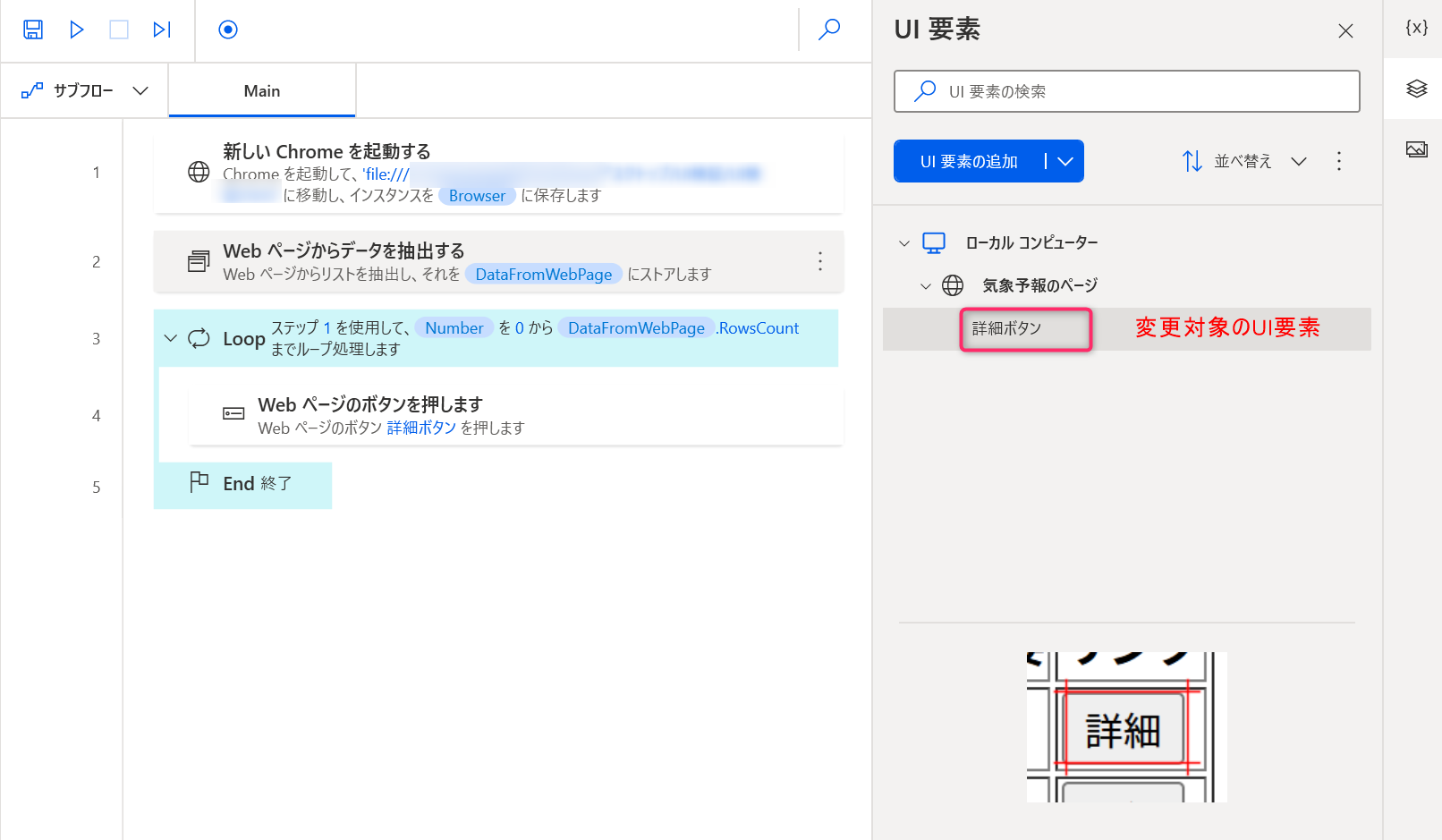
Task: Collapse the Loop block chevron
Action: [x=170, y=338]
